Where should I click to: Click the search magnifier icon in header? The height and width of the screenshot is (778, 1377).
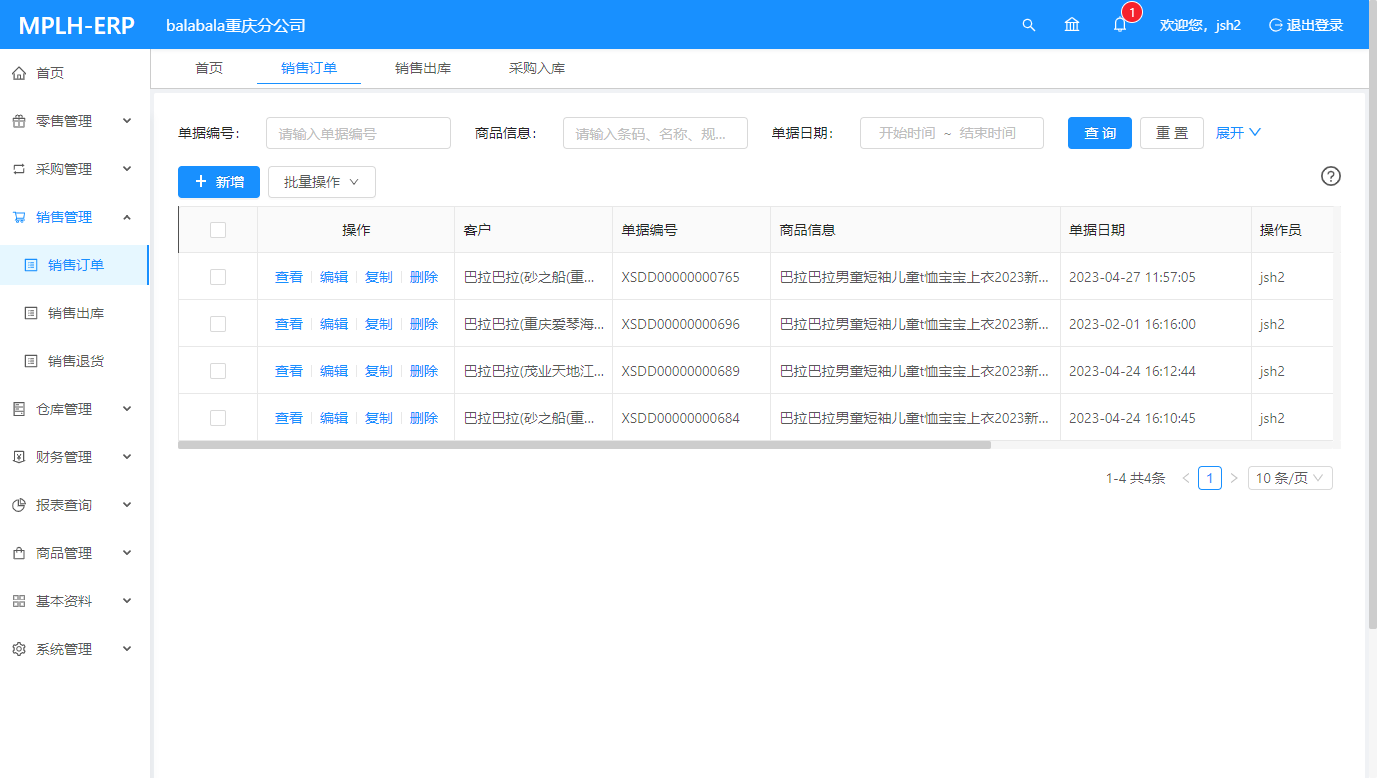click(x=1028, y=25)
